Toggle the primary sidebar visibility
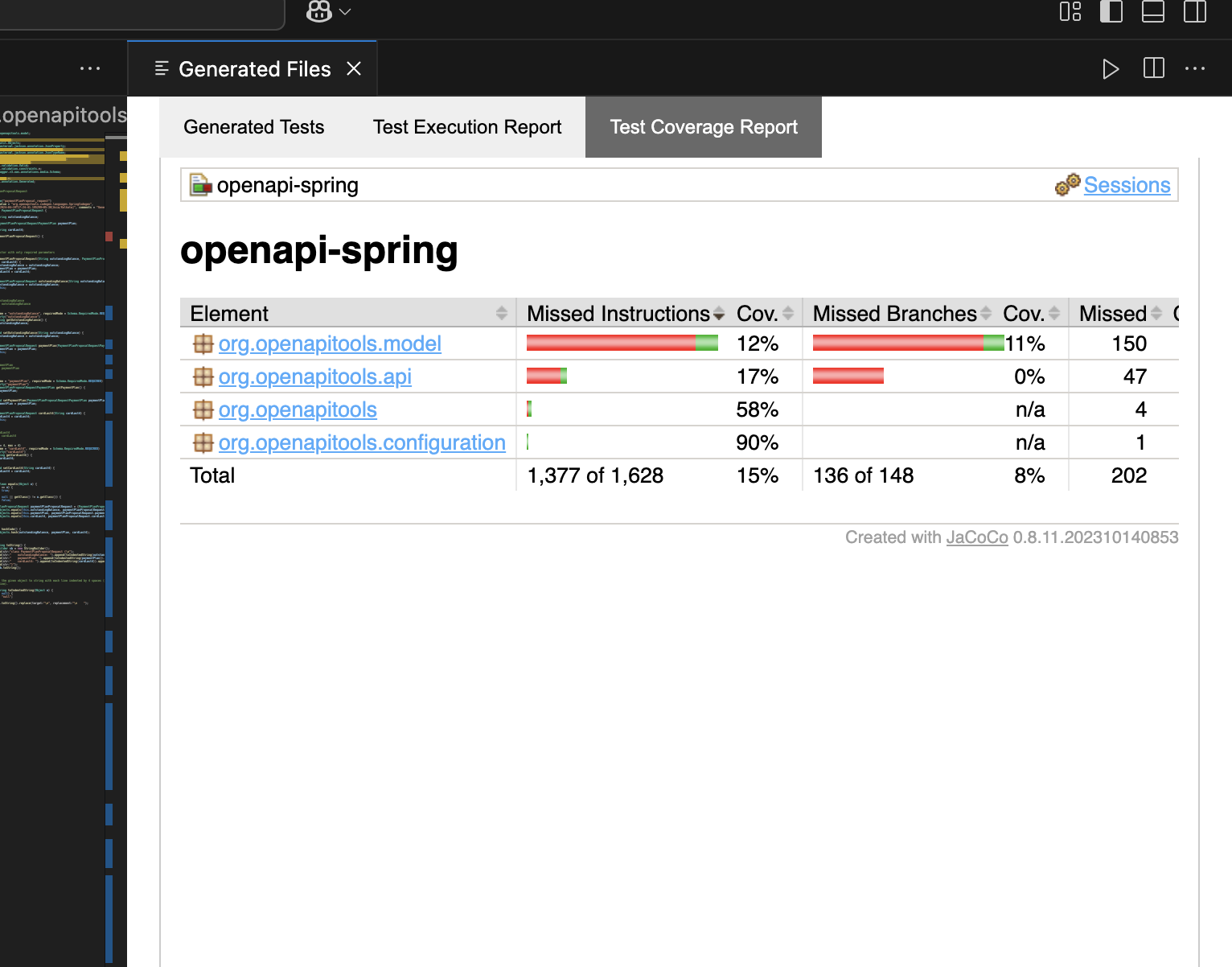The width and height of the screenshot is (1232, 967). click(x=1111, y=13)
